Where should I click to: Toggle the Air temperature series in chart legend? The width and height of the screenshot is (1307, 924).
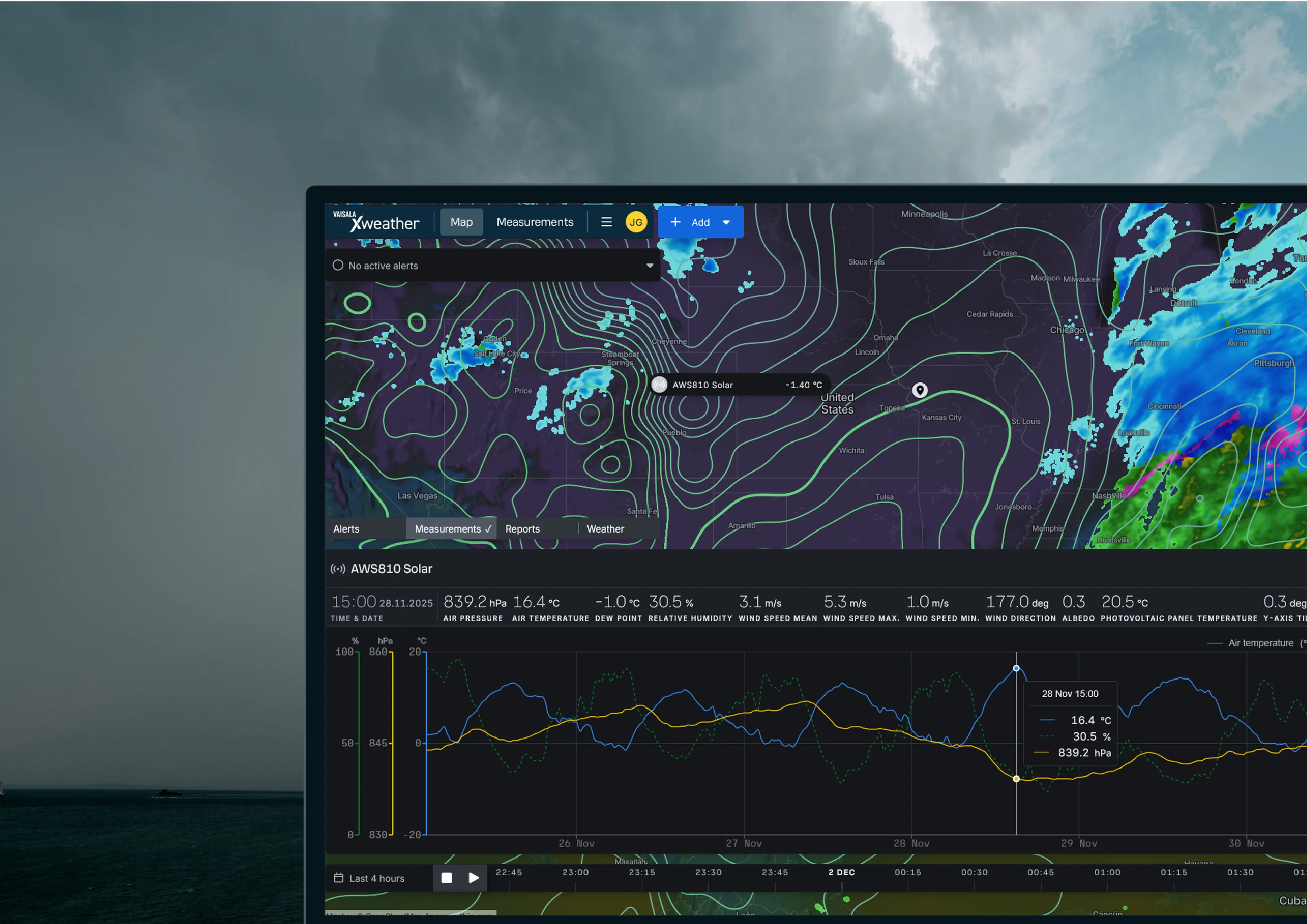1258,643
